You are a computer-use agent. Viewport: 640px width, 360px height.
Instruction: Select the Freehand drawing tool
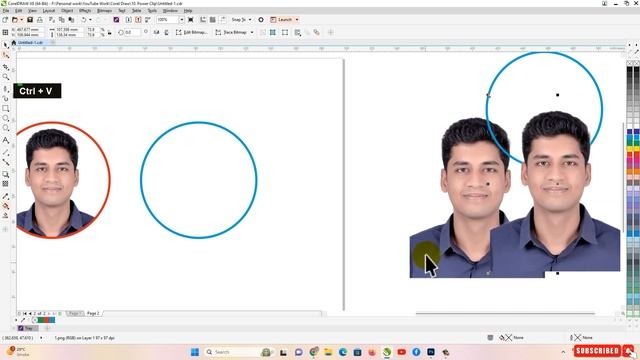[6, 88]
